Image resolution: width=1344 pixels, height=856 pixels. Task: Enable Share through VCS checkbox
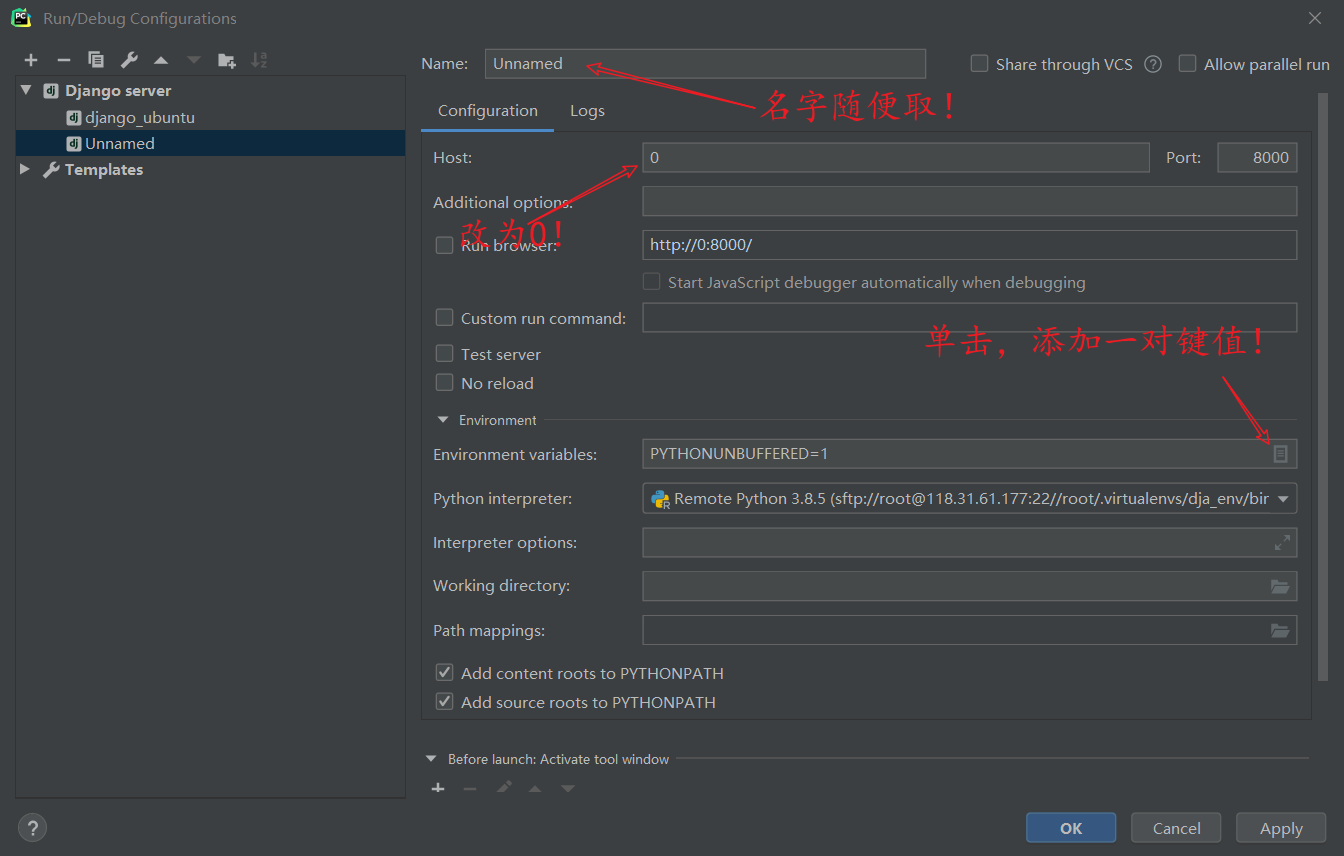click(980, 64)
